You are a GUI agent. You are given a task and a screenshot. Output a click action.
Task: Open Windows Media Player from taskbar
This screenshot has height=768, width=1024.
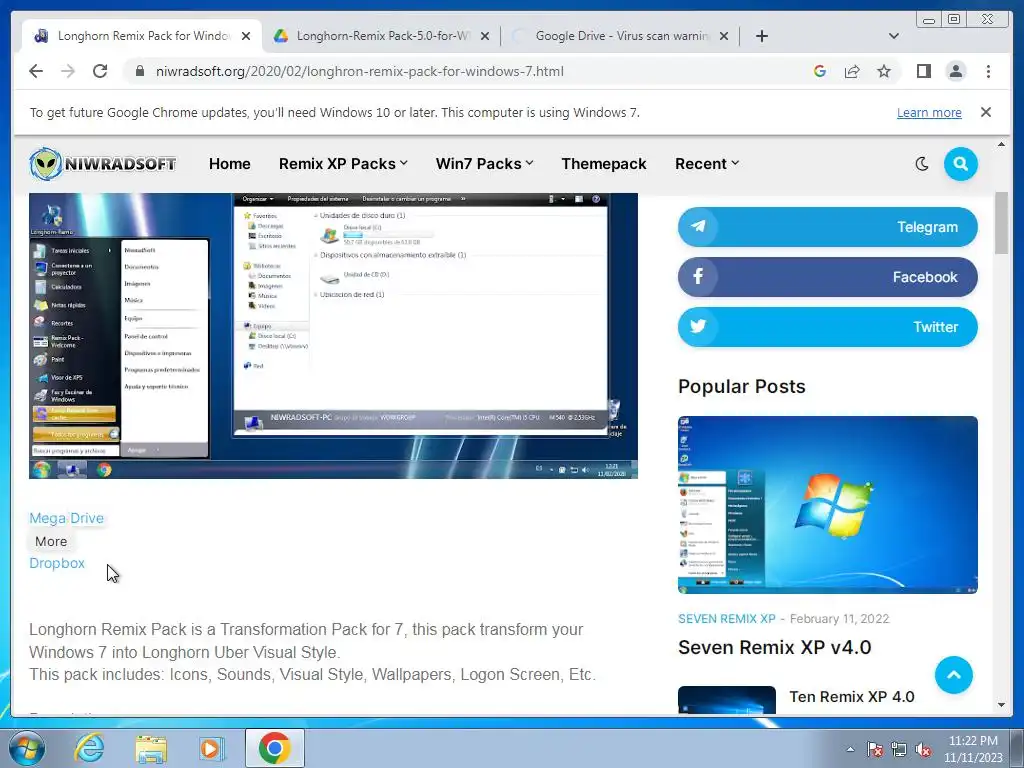point(212,748)
